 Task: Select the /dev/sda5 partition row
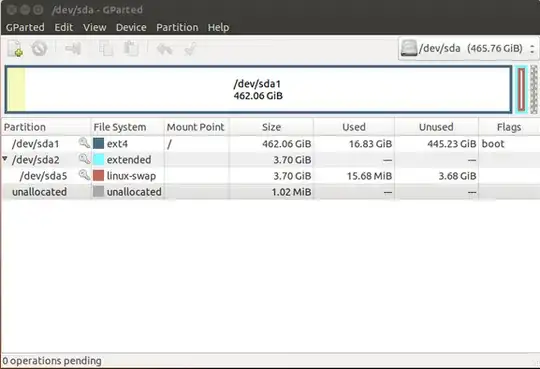click(270, 176)
